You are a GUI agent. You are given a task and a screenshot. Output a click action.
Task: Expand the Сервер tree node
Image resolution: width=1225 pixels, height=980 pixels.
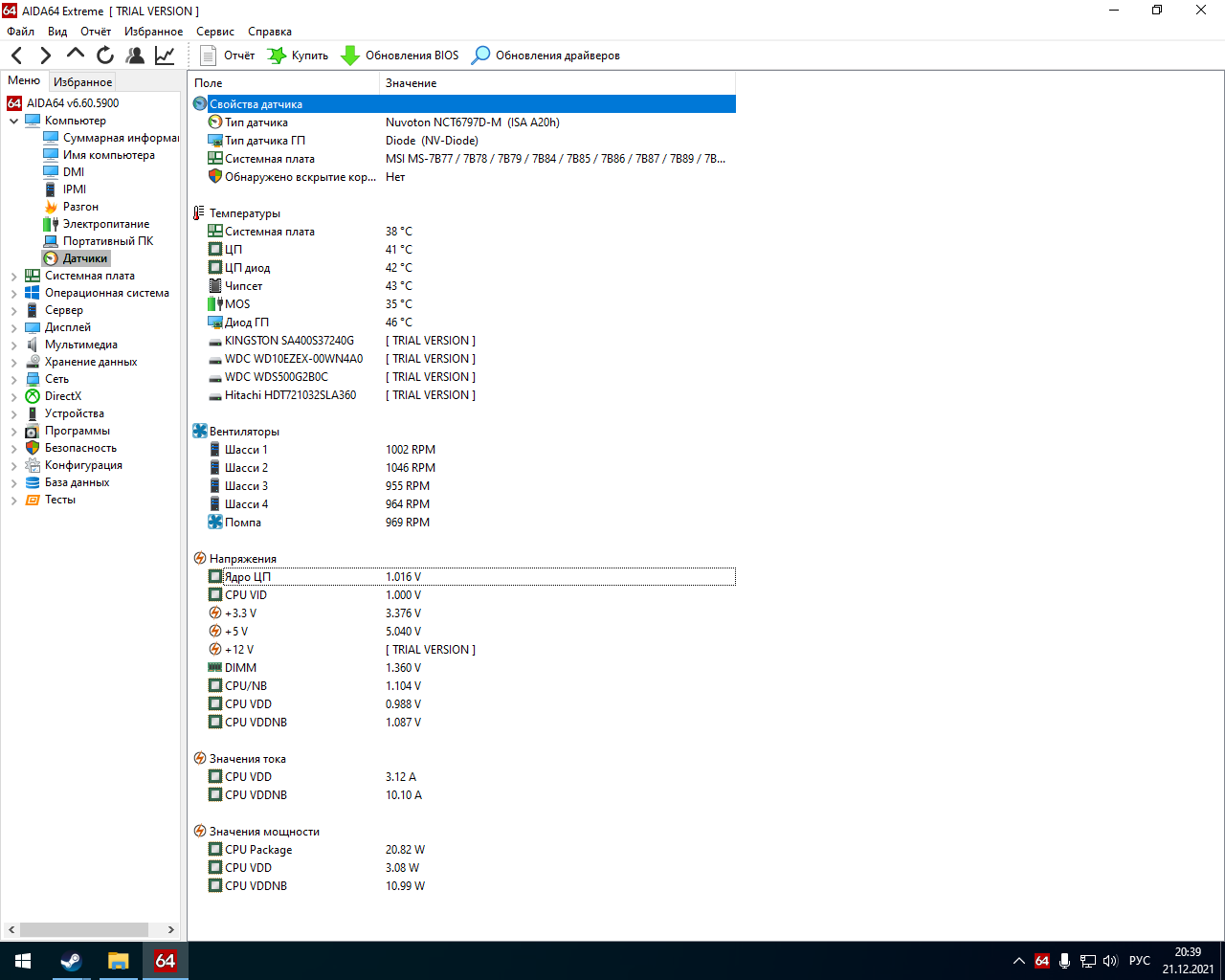[x=13, y=311]
